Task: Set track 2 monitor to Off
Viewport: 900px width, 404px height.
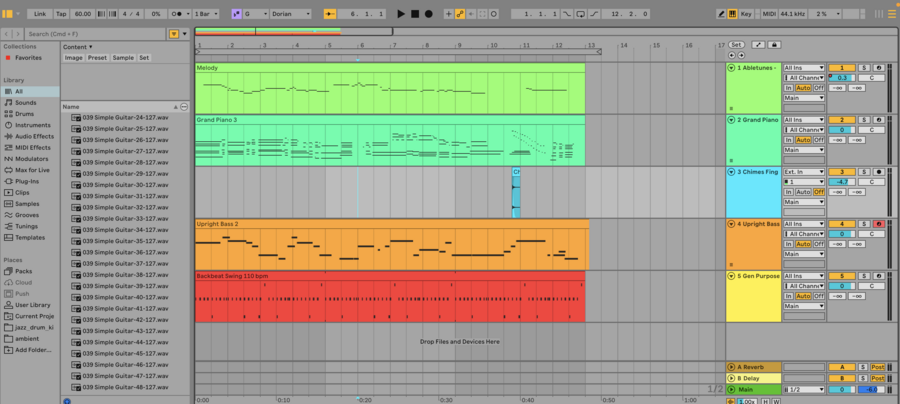Action: click(818, 140)
